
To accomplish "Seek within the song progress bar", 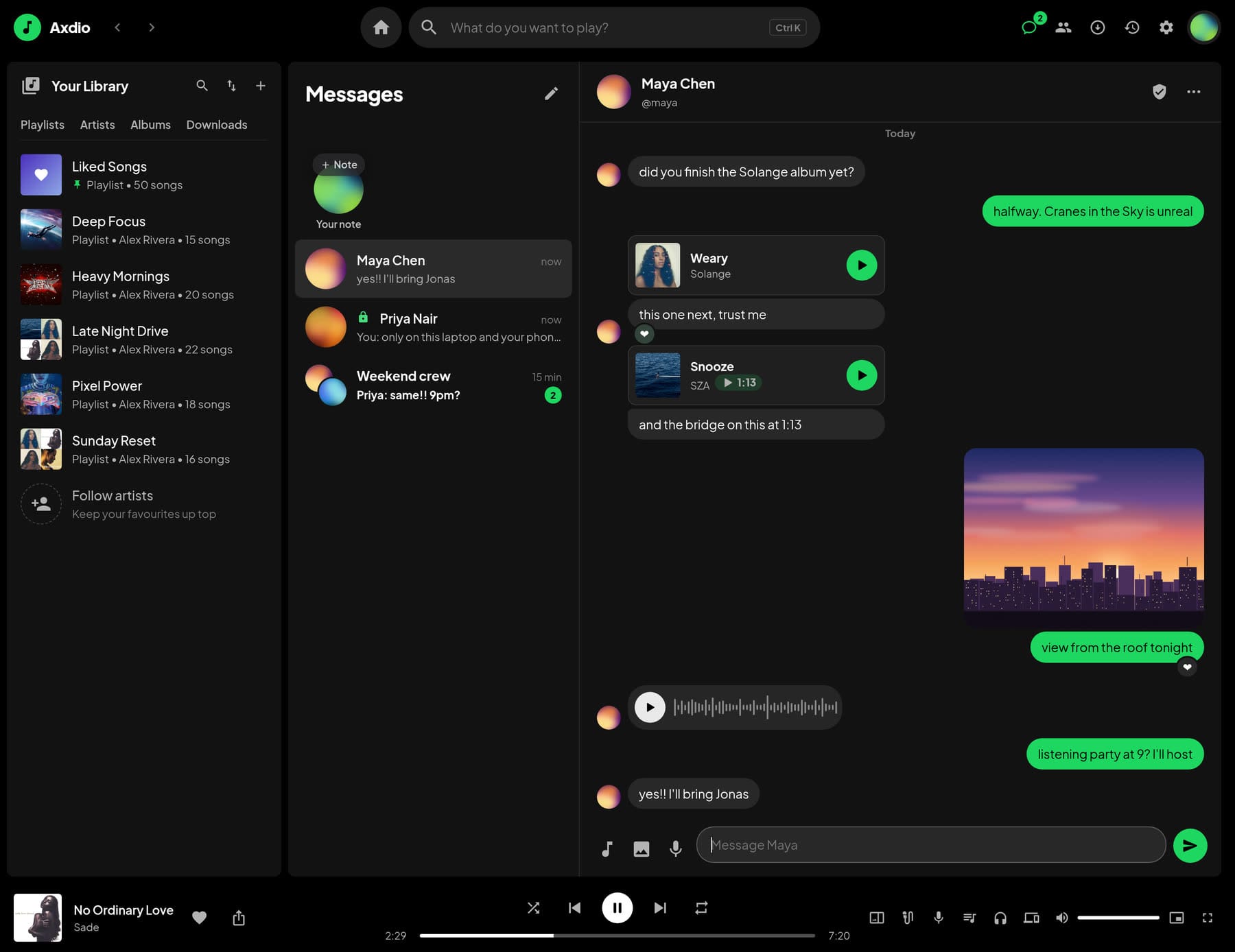I will pos(617,936).
